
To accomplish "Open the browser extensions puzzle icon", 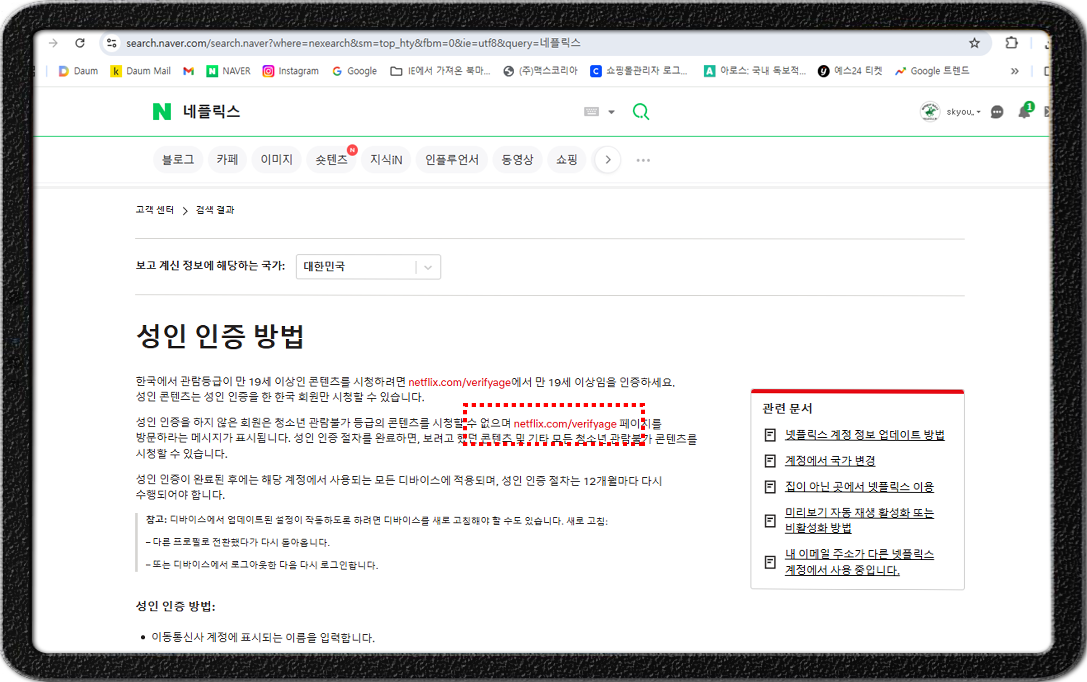I will pos(1011,43).
